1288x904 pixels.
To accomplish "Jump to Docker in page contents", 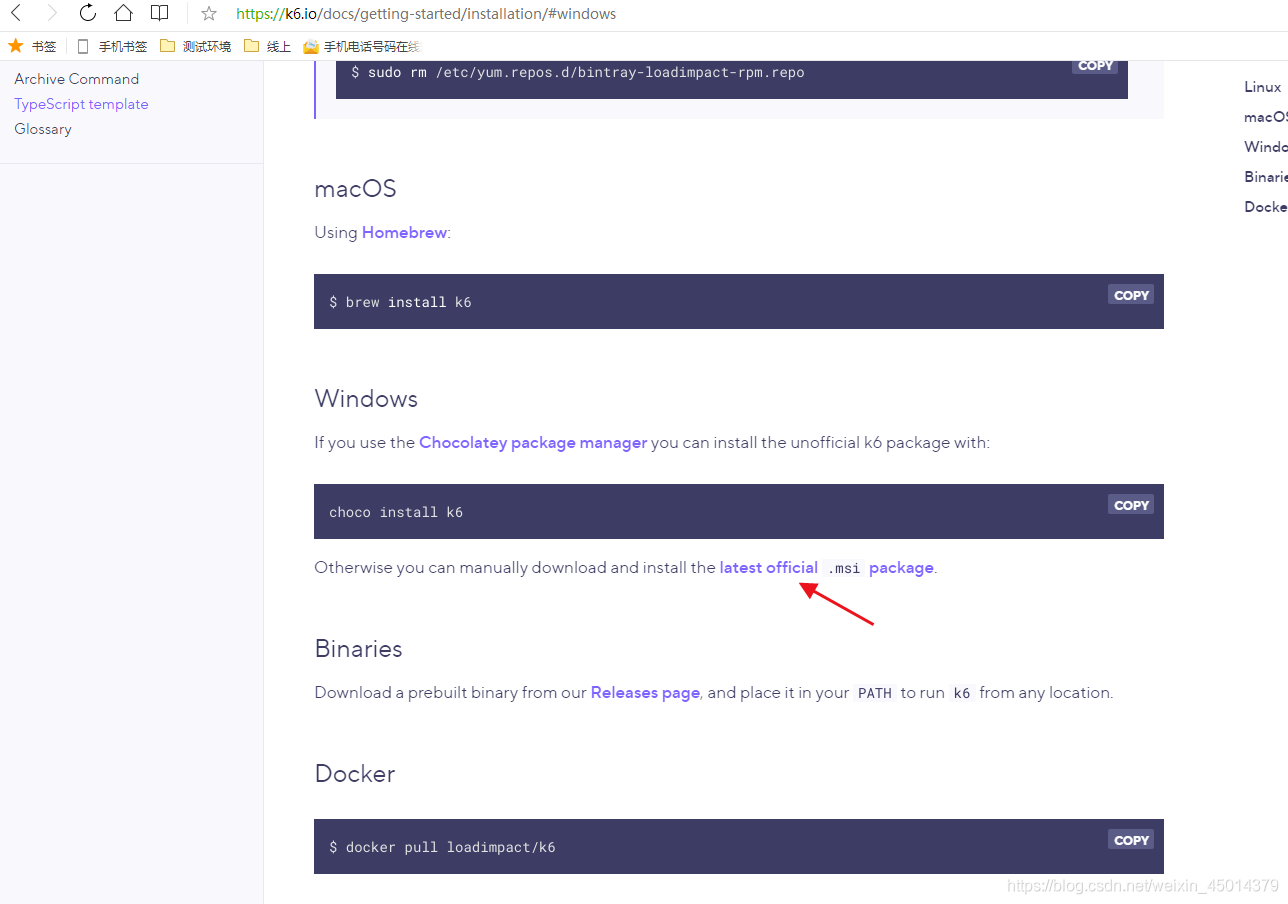I will pyautogui.click(x=1265, y=207).
